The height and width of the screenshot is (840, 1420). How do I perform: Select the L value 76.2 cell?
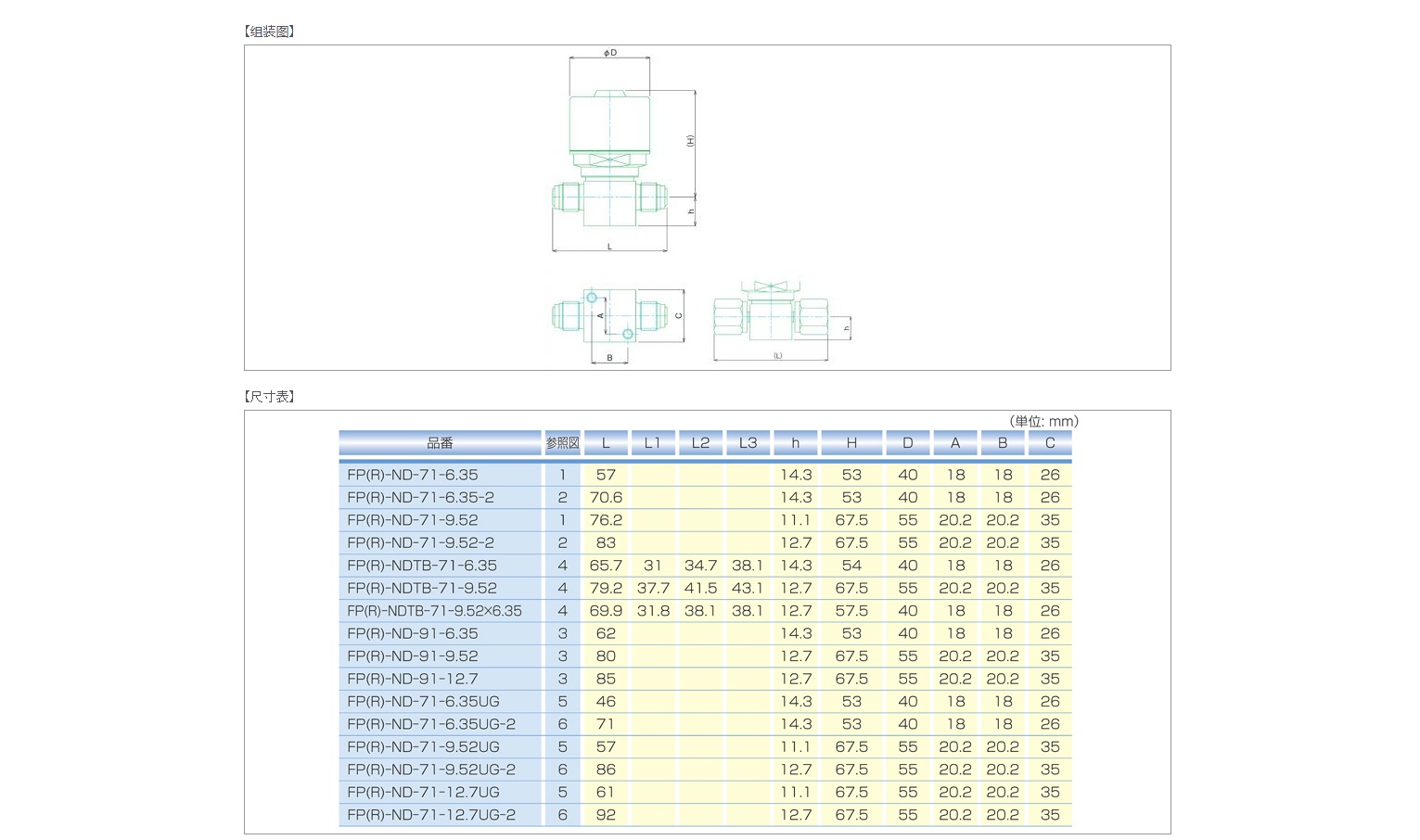[x=605, y=519]
